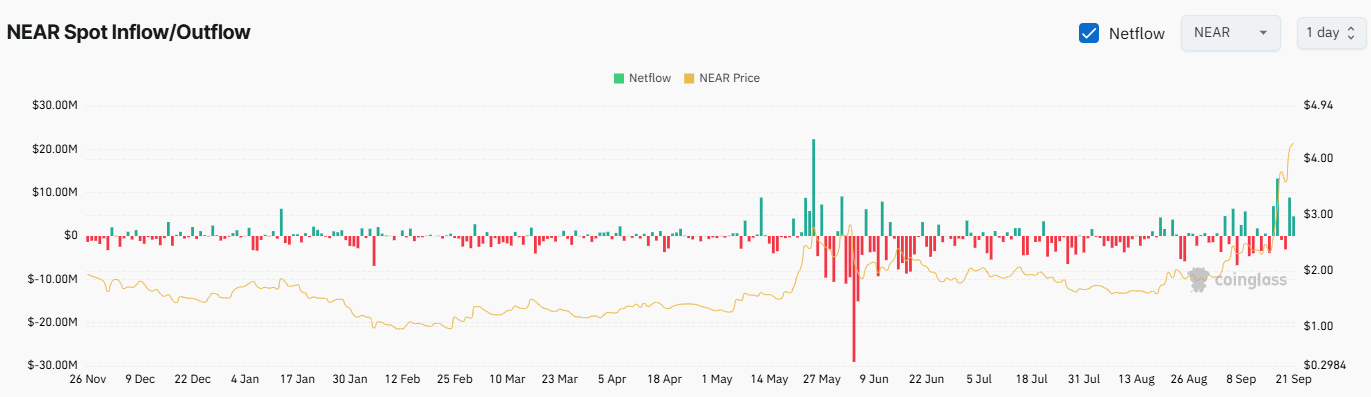The width and height of the screenshot is (1371, 397).
Task: Click the 18 Jul date label
Action: click(1032, 380)
